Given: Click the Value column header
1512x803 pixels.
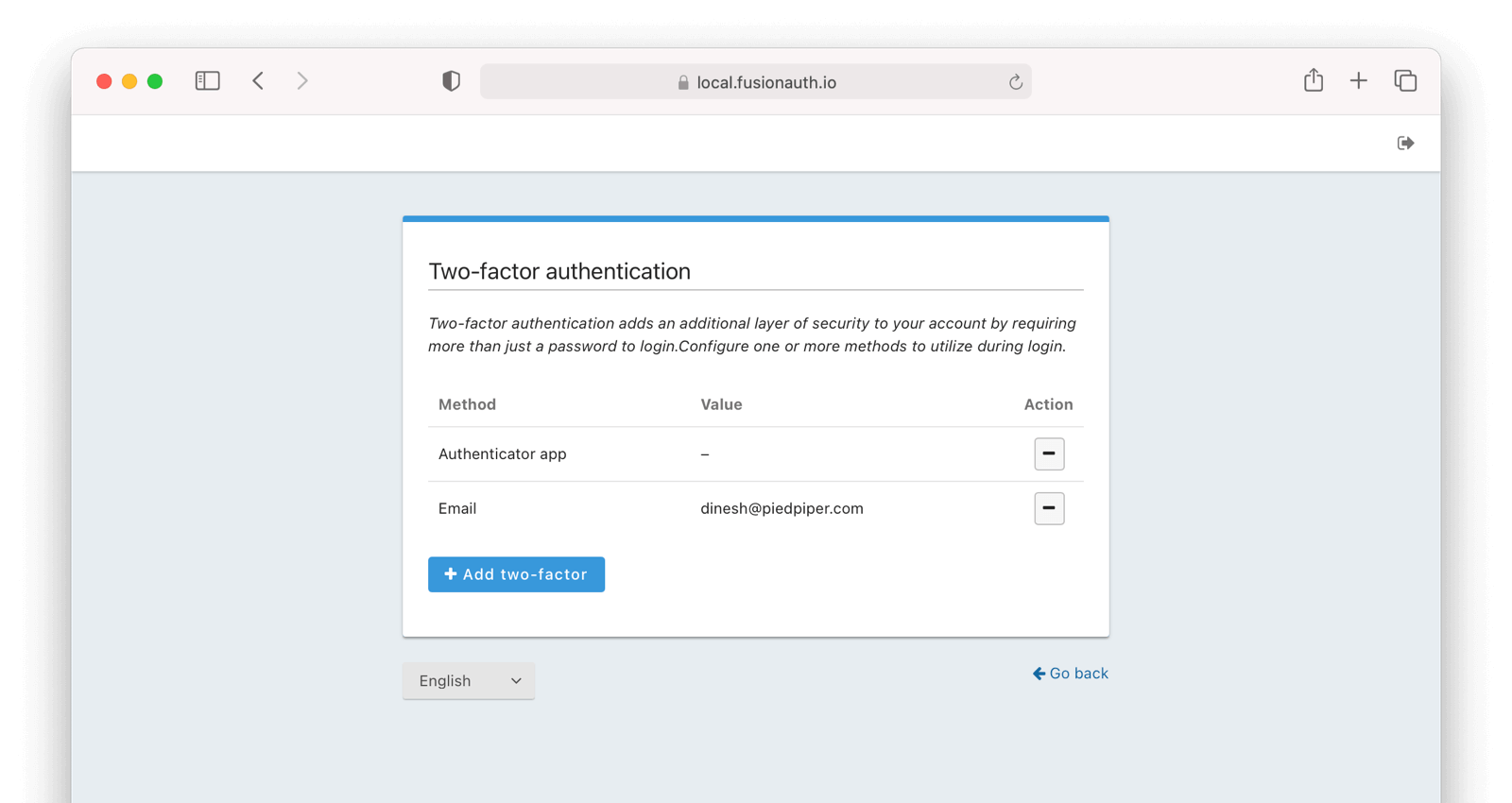Looking at the screenshot, I should click(x=721, y=404).
